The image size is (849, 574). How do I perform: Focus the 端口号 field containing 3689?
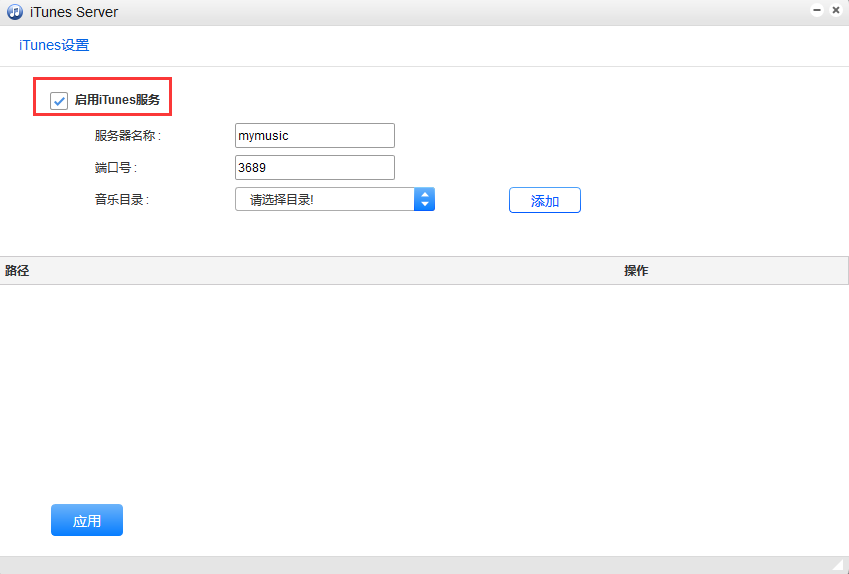point(315,167)
